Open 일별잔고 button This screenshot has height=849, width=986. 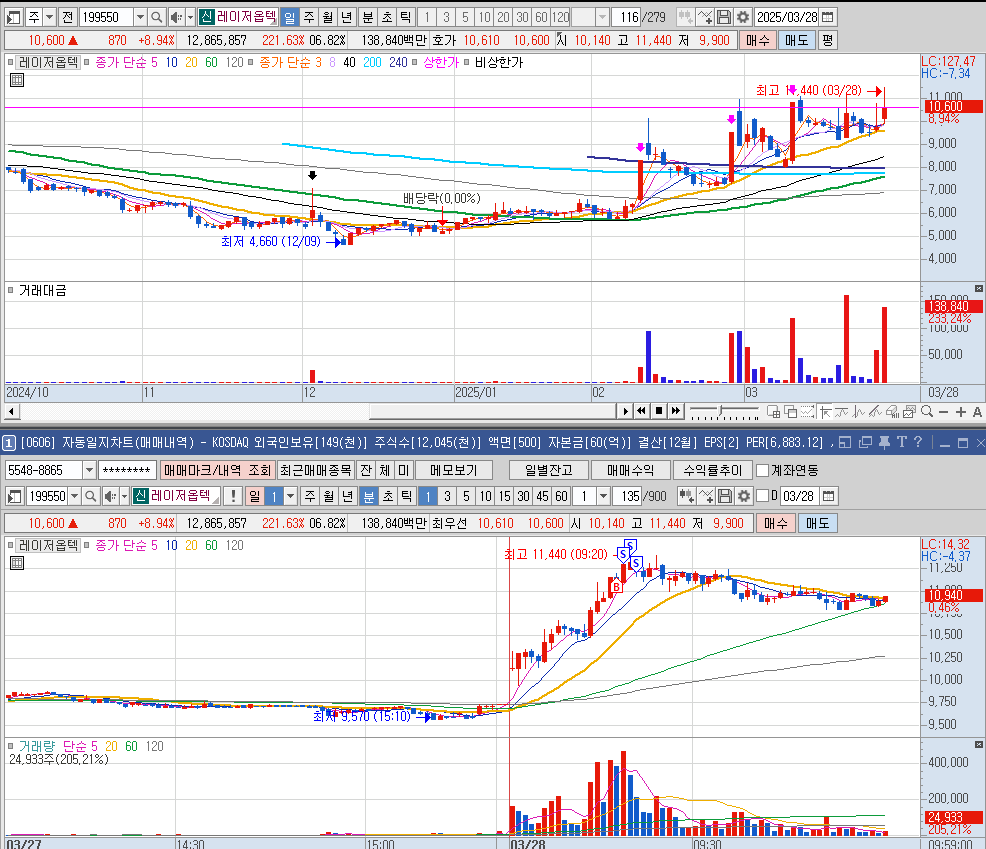(x=549, y=470)
